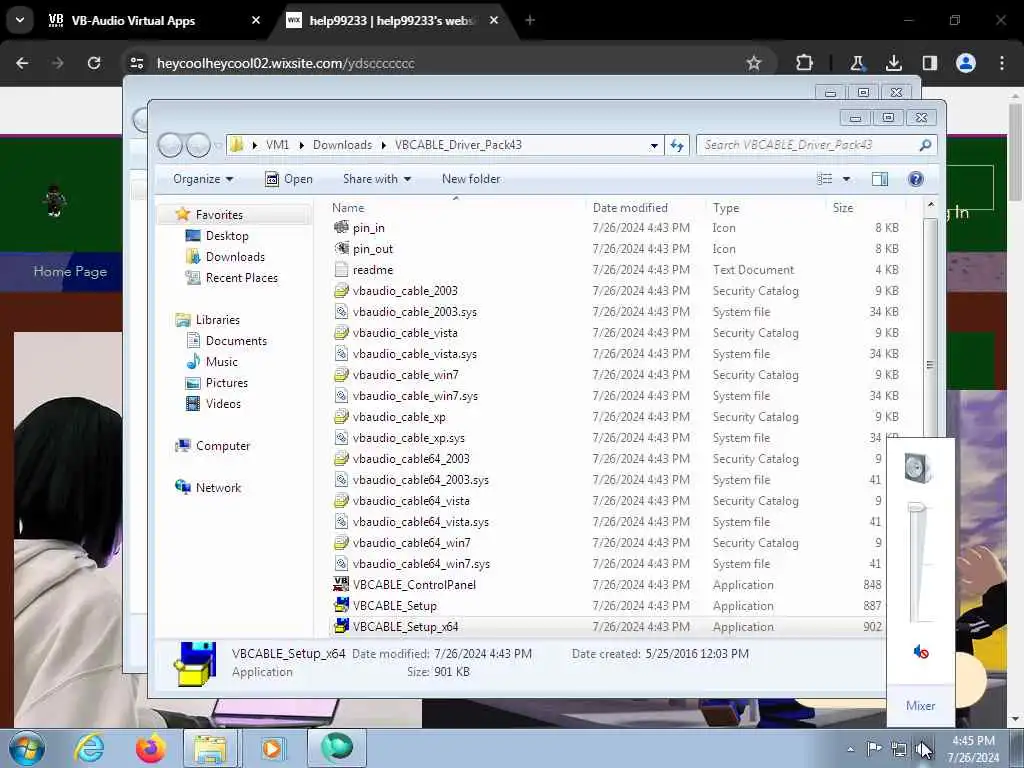The height and width of the screenshot is (768, 1024).
Task: Select Recent Places in navigation pane
Action: (x=242, y=278)
